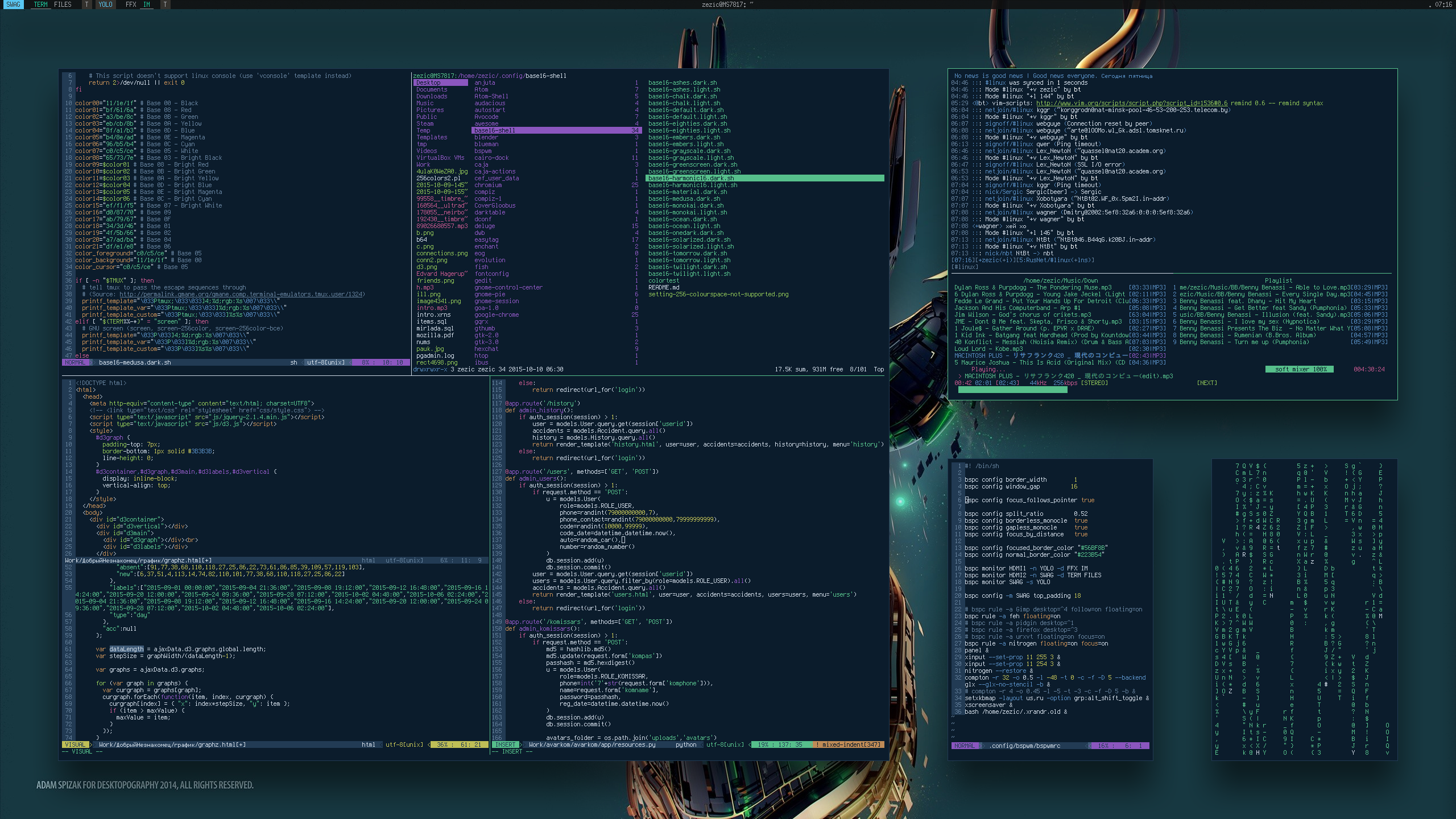Click the NORMAL mode indicator for bspwmrc
The image size is (1456, 819).
(964, 746)
